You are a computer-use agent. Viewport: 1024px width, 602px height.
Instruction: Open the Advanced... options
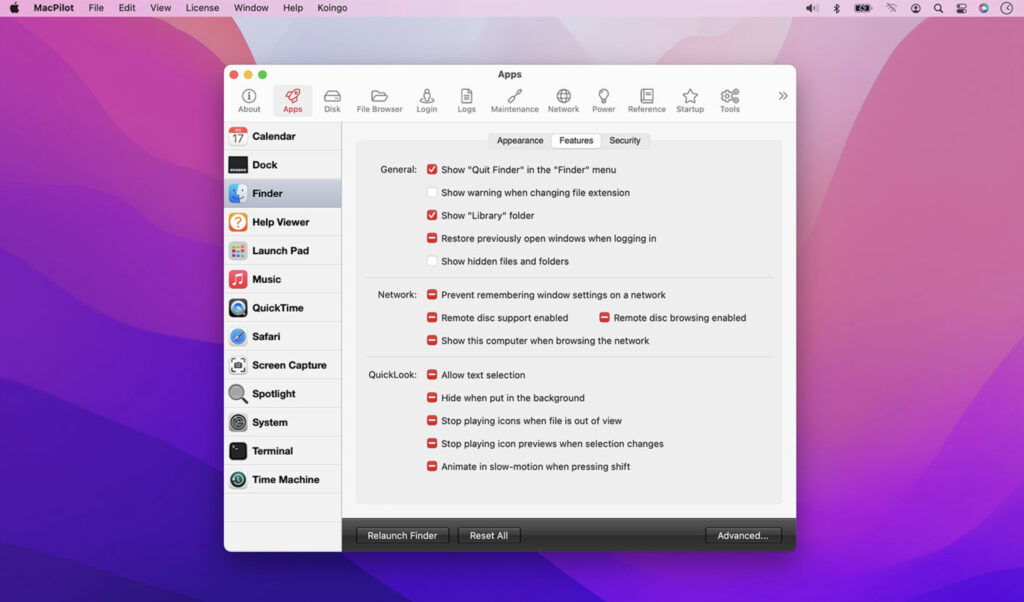[x=743, y=536]
